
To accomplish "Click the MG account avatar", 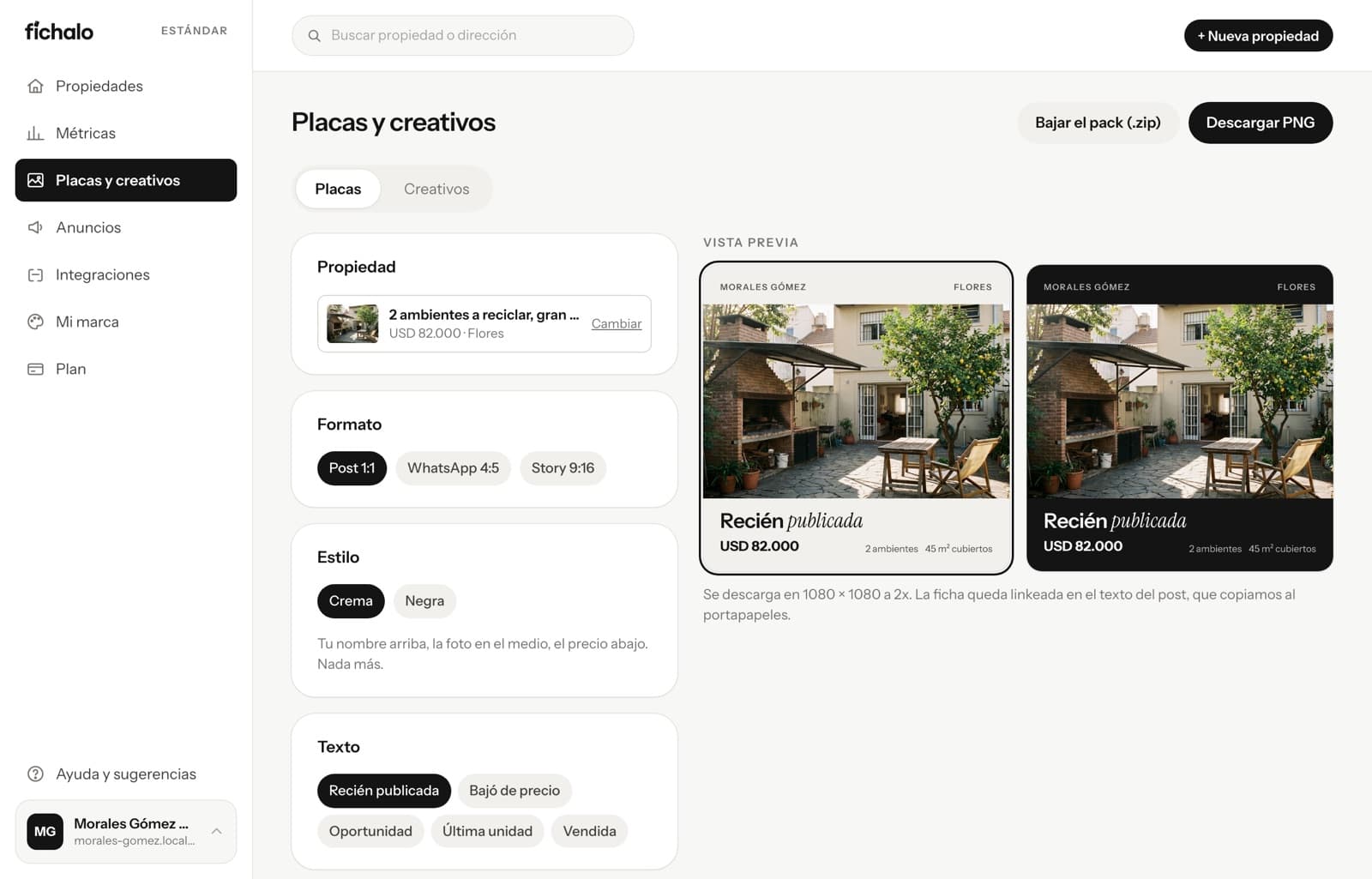I will (x=45, y=832).
